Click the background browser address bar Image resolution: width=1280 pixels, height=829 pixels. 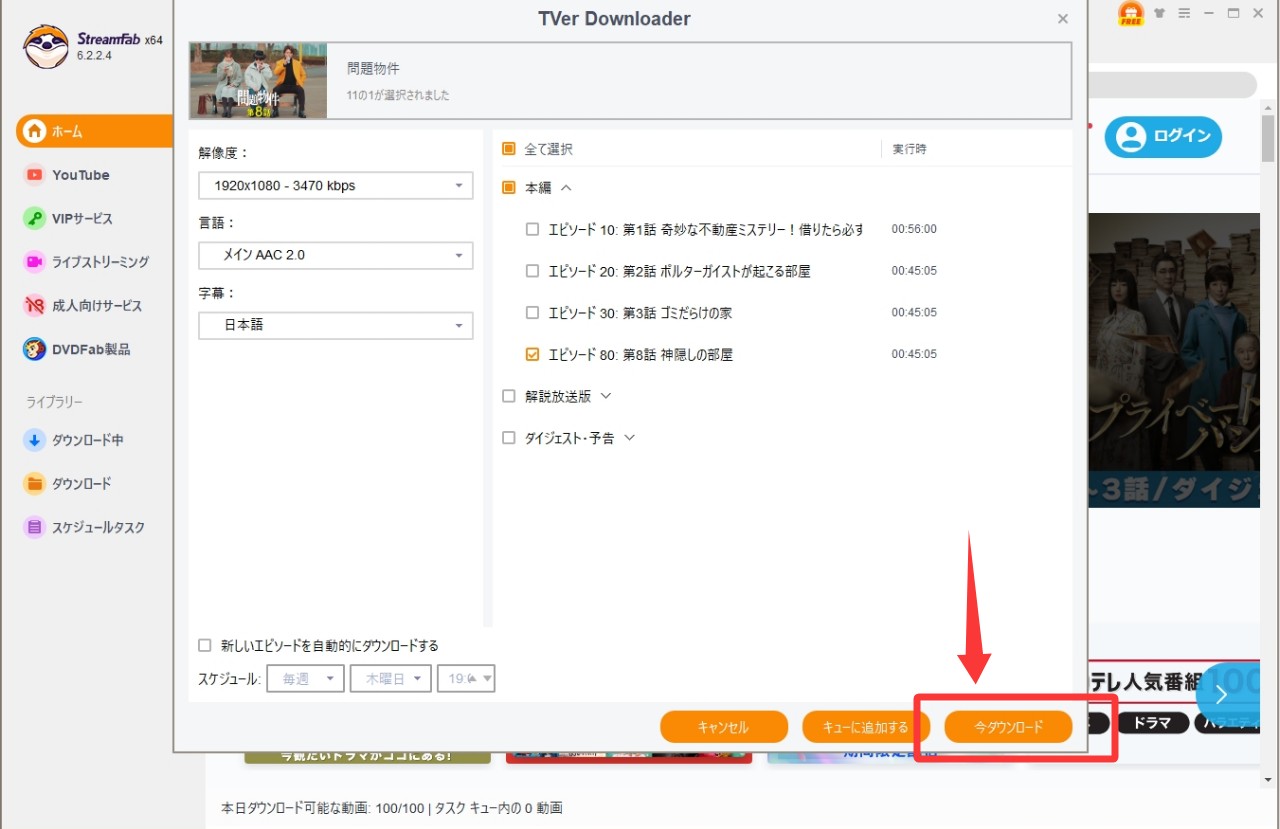[x=1170, y=85]
